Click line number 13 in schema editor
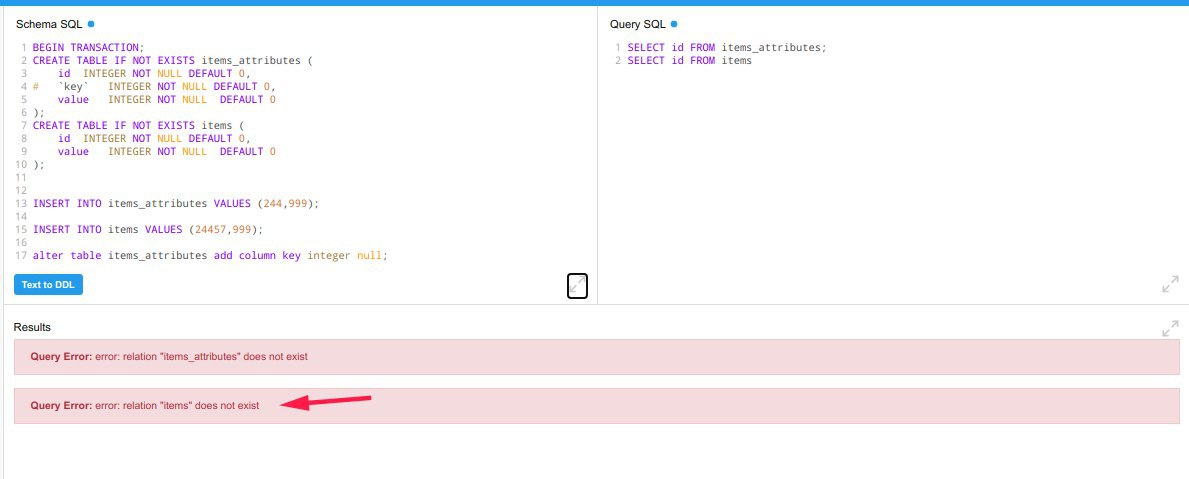 coord(21,204)
